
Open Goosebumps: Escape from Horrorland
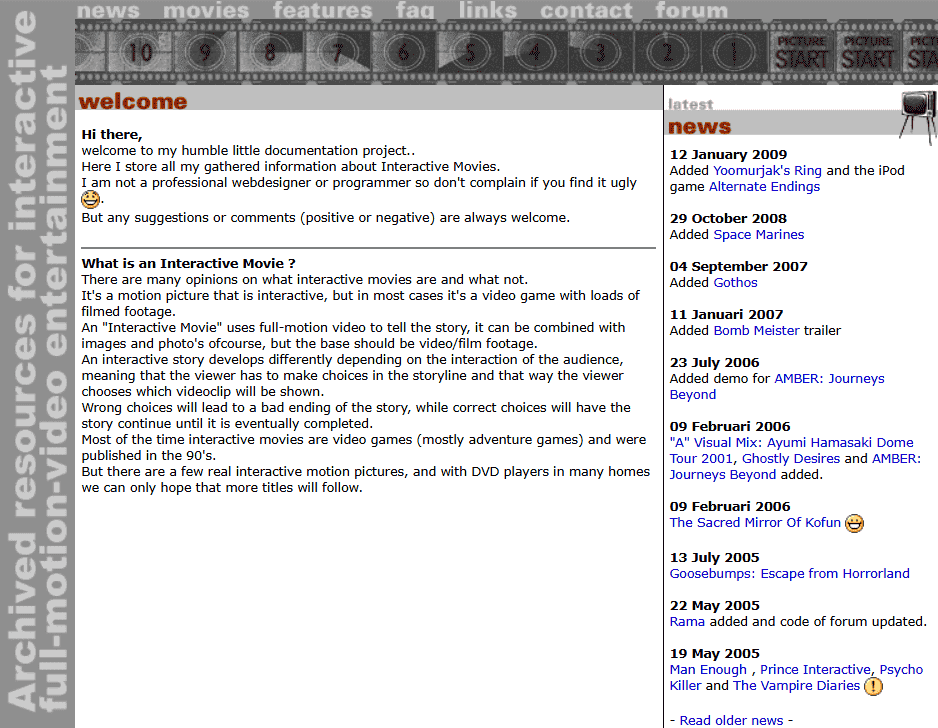click(789, 574)
